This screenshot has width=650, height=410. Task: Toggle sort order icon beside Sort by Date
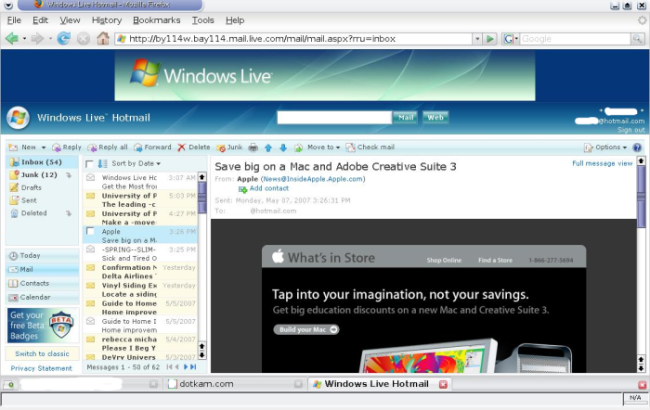coord(102,164)
